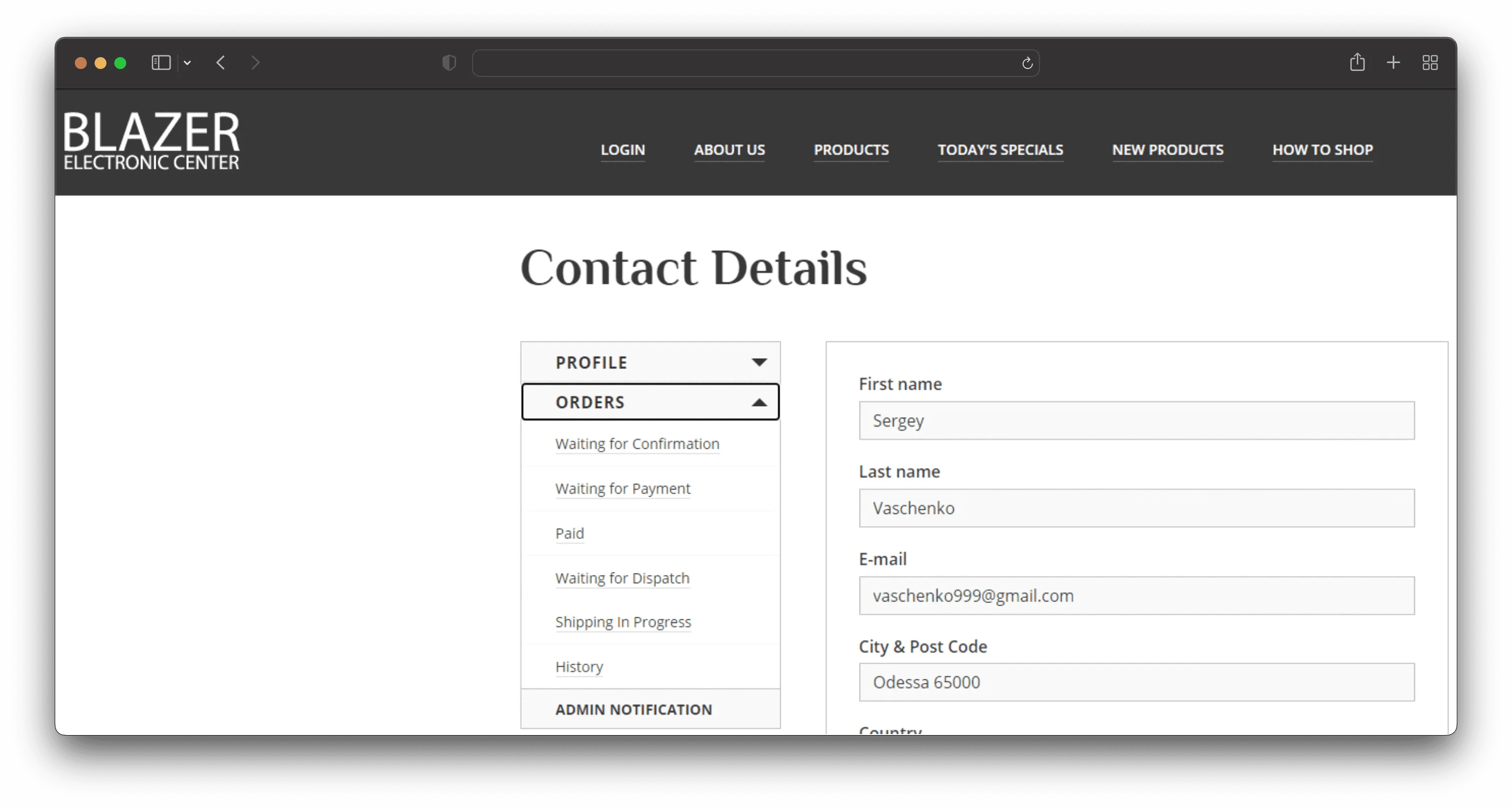The image size is (1512, 808).
Task: Click the browser address bar
Action: pos(755,63)
